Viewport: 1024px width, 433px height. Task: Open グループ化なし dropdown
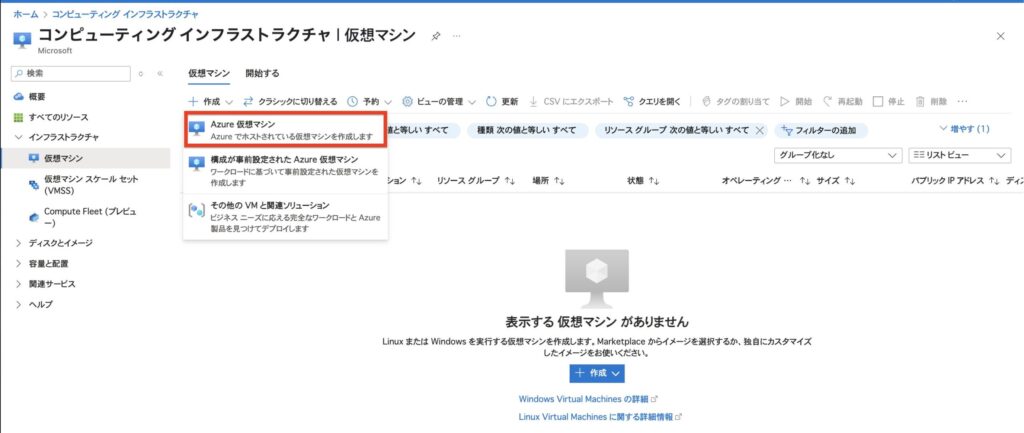837,155
